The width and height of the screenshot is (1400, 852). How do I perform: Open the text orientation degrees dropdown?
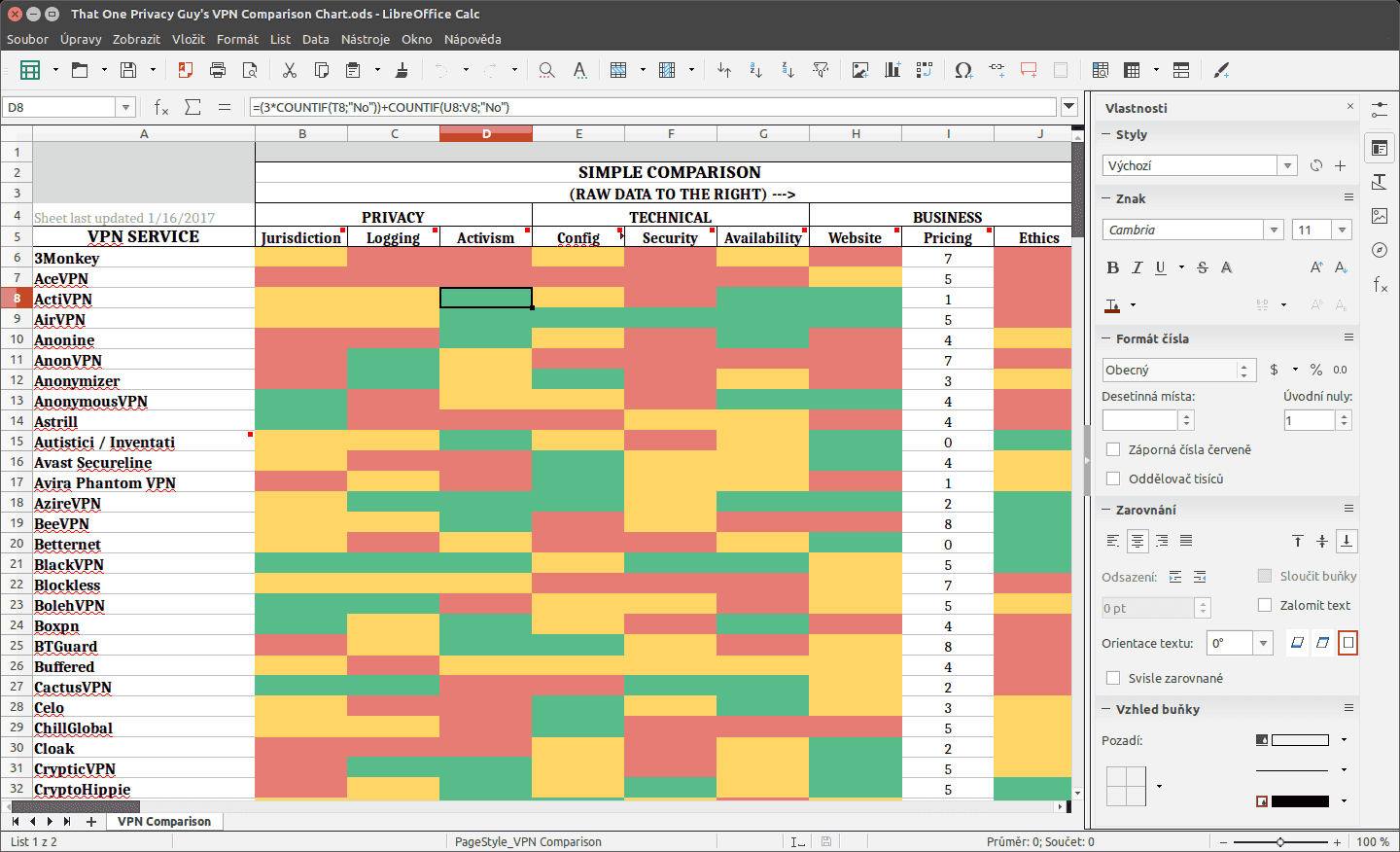pyautogui.click(x=1263, y=643)
